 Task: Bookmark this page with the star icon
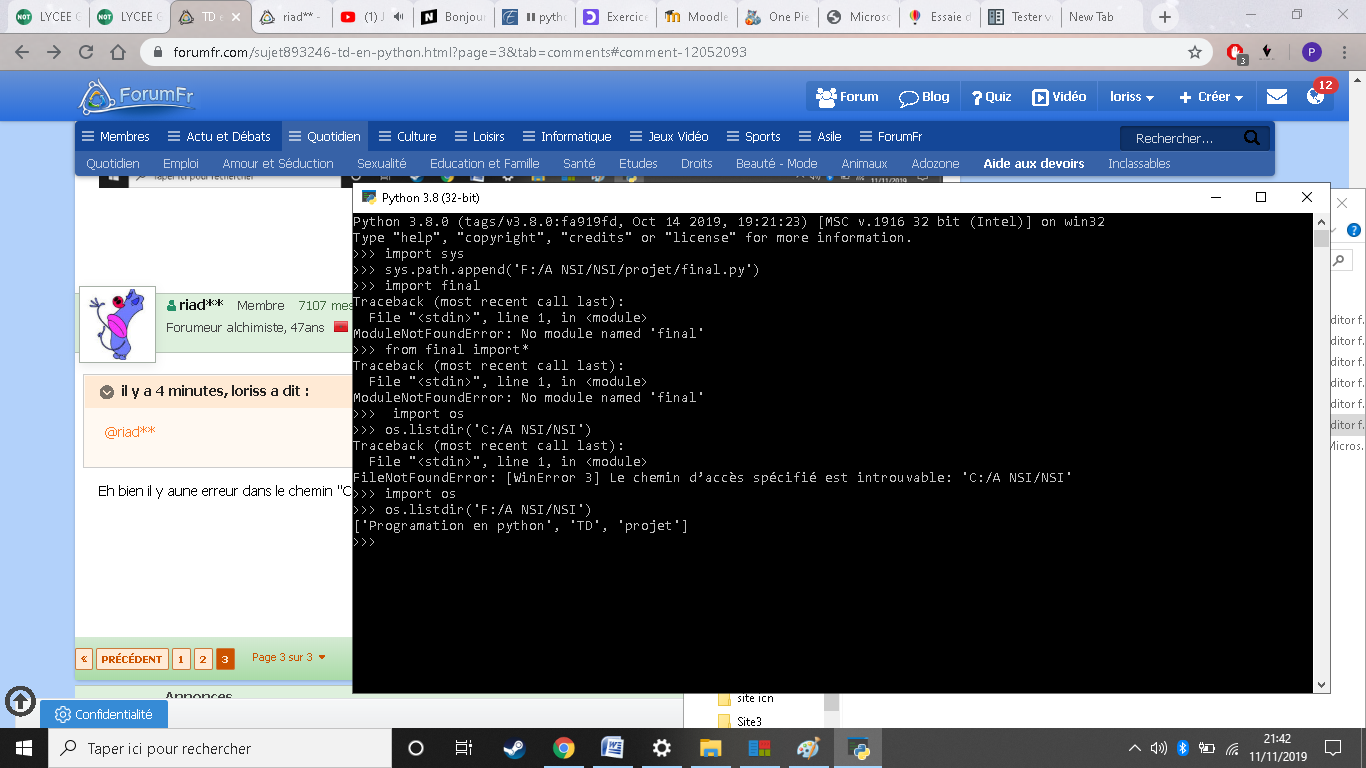1194,52
